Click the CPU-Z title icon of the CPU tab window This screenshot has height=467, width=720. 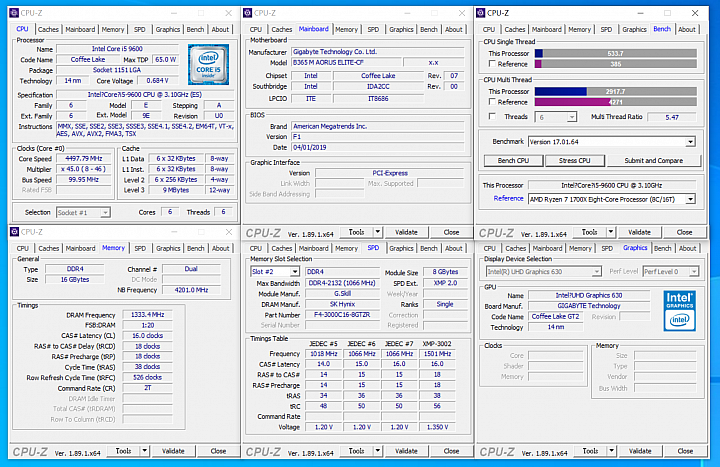point(14,13)
